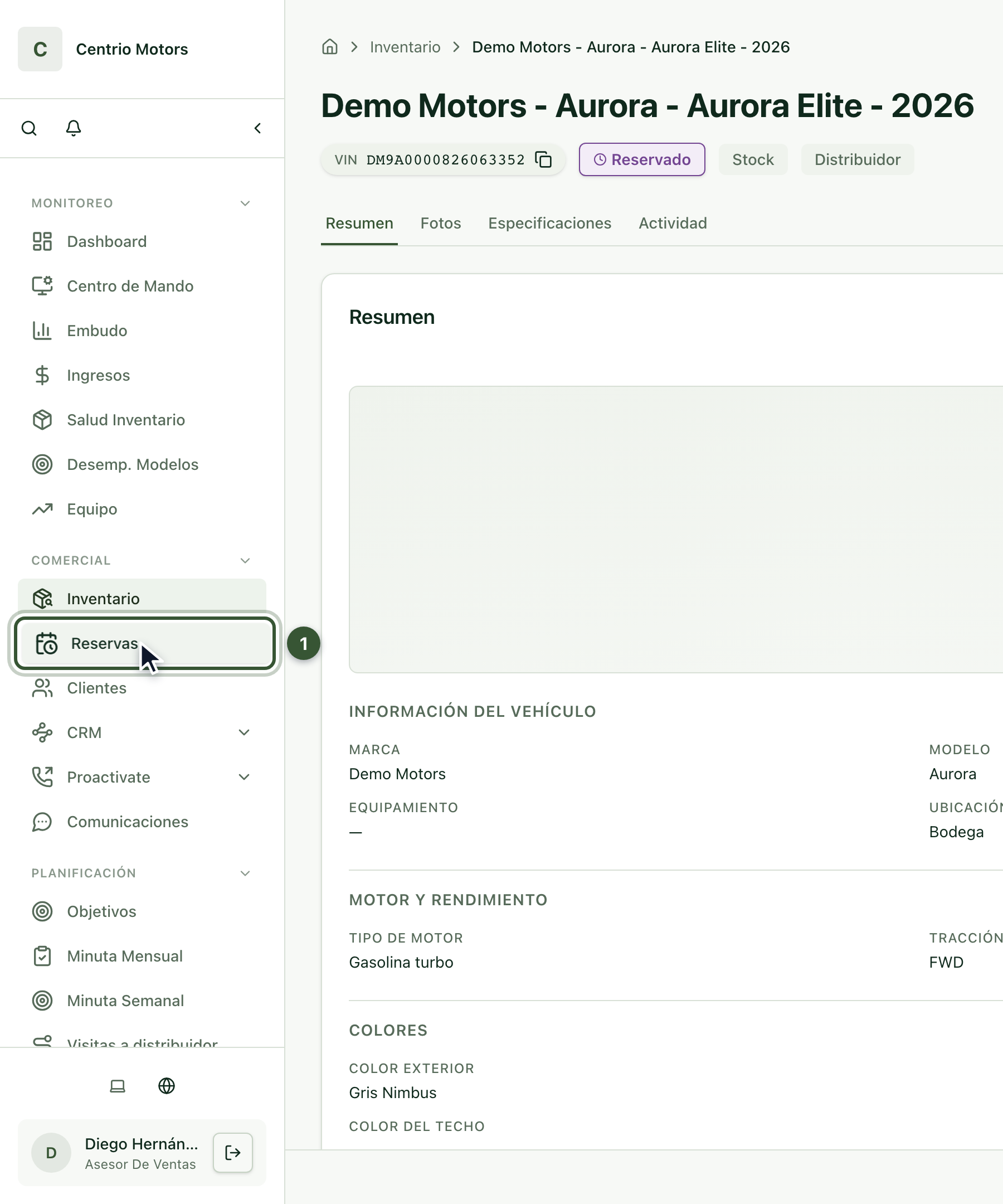
Task: Open Ingresos dollar item
Action: click(x=142, y=376)
